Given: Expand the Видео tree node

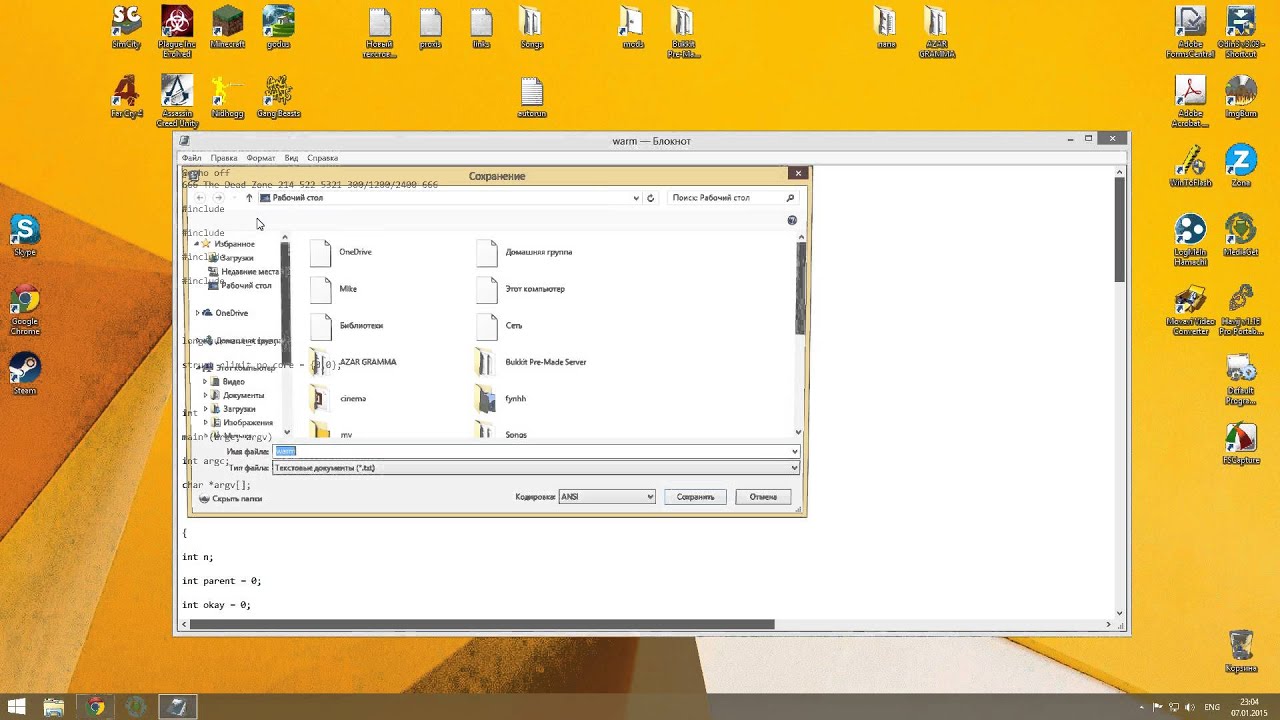Looking at the screenshot, I should click(205, 382).
